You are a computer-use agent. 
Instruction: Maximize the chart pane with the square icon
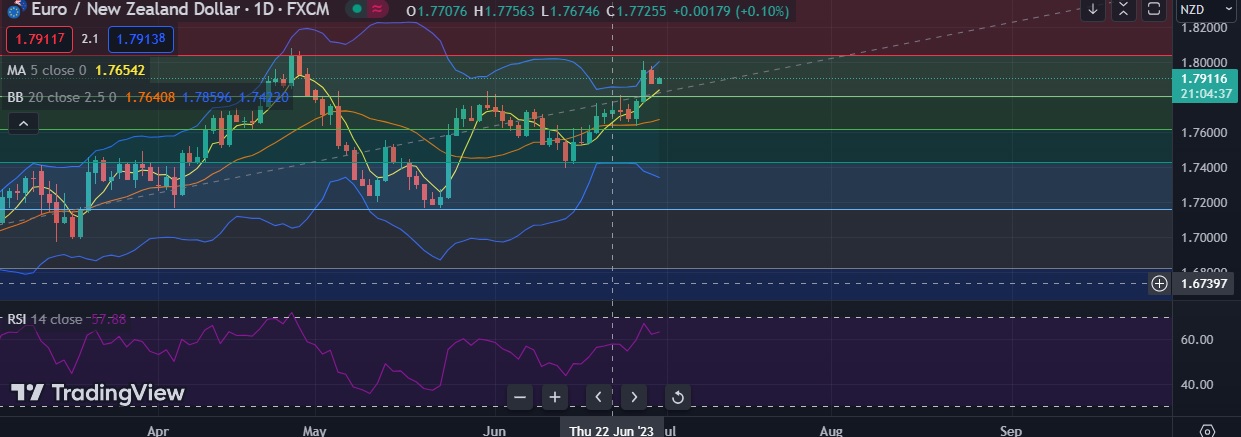[x=1154, y=10]
